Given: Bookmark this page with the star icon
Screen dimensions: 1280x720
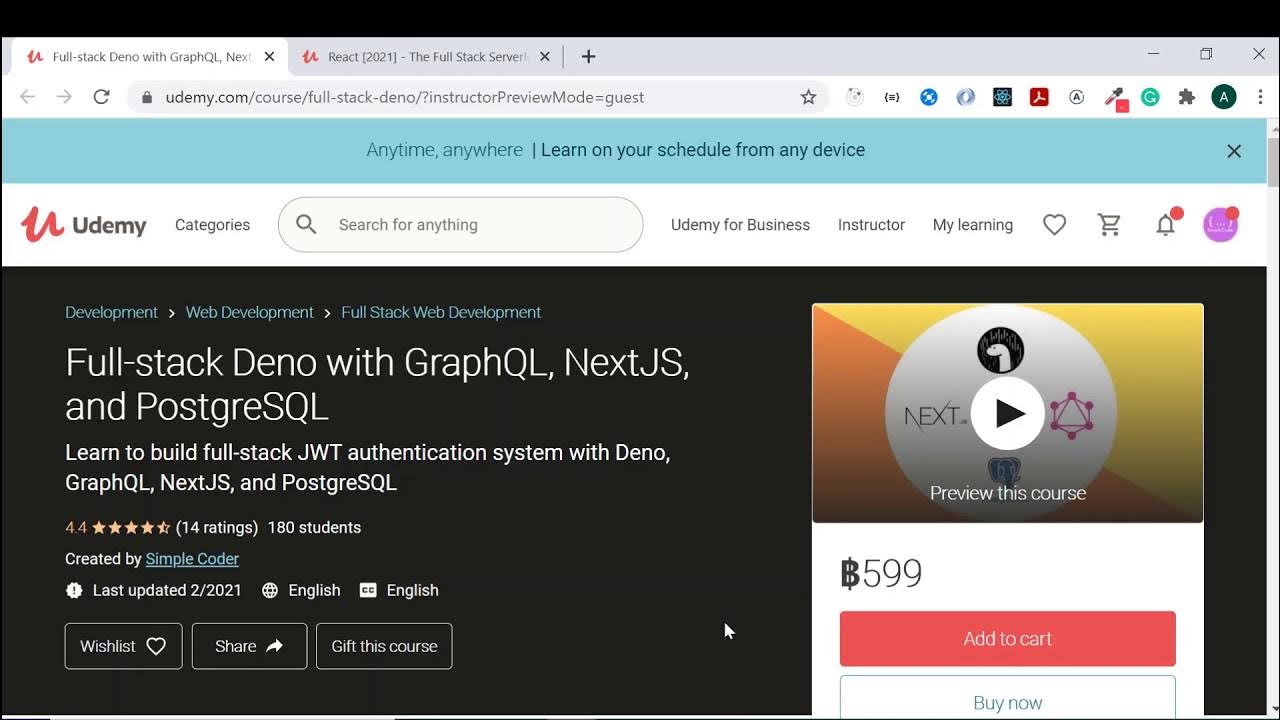Looking at the screenshot, I should pyautogui.click(x=808, y=97).
